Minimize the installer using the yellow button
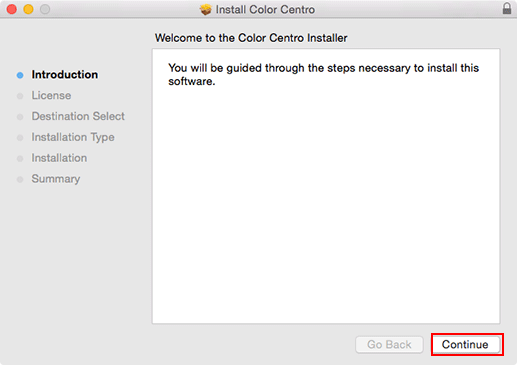 [x=28, y=9]
